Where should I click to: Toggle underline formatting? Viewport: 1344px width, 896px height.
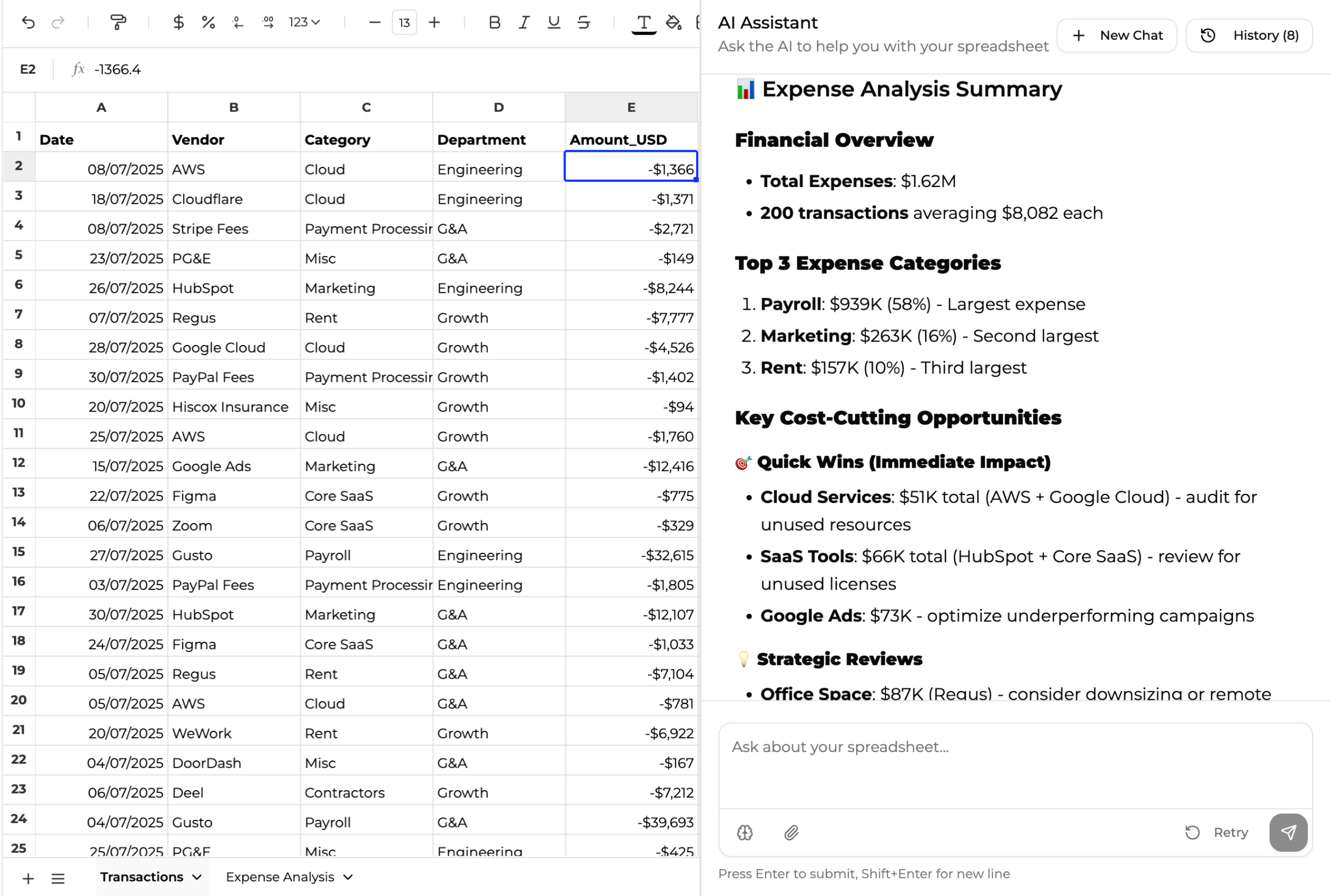pos(553,22)
